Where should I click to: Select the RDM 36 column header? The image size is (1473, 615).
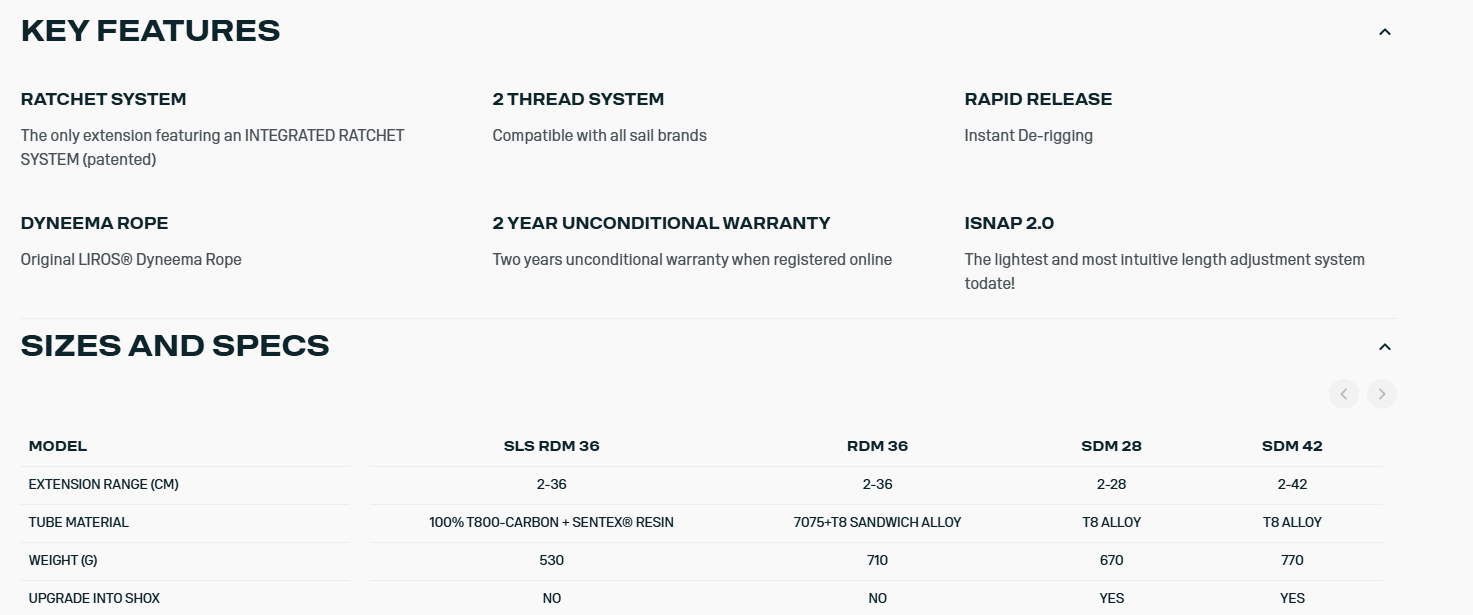coord(877,446)
